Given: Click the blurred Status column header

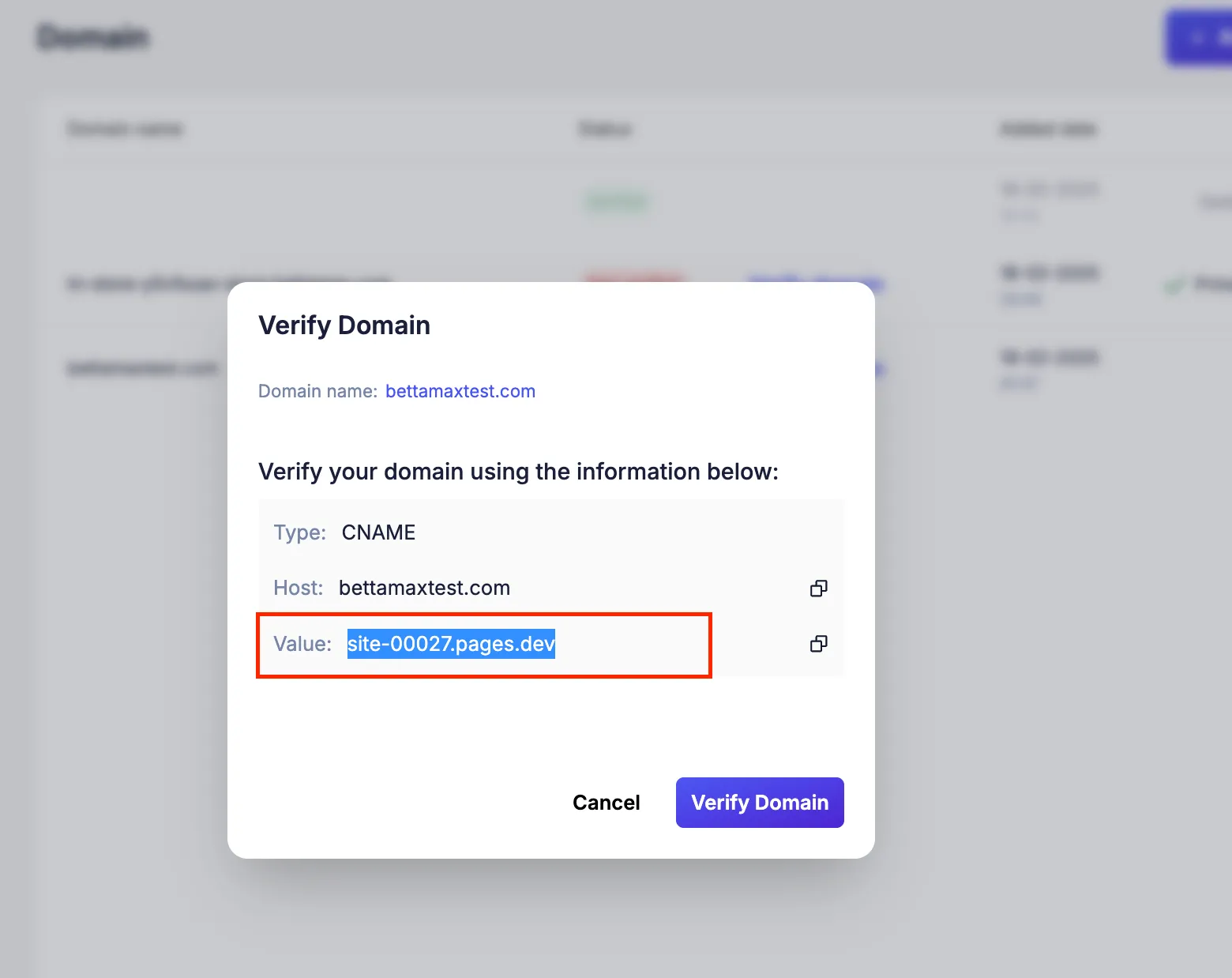Looking at the screenshot, I should coord(605,129).
